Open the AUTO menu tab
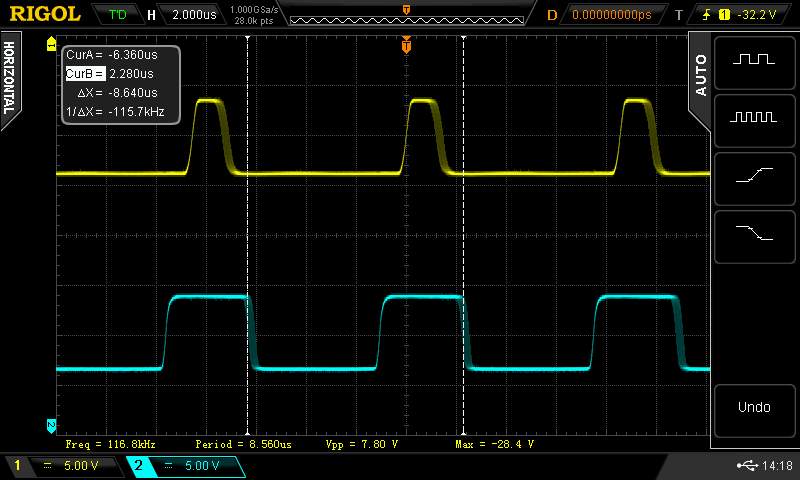The width and height of the screenshot is (800, 480). tap(700, 74)
